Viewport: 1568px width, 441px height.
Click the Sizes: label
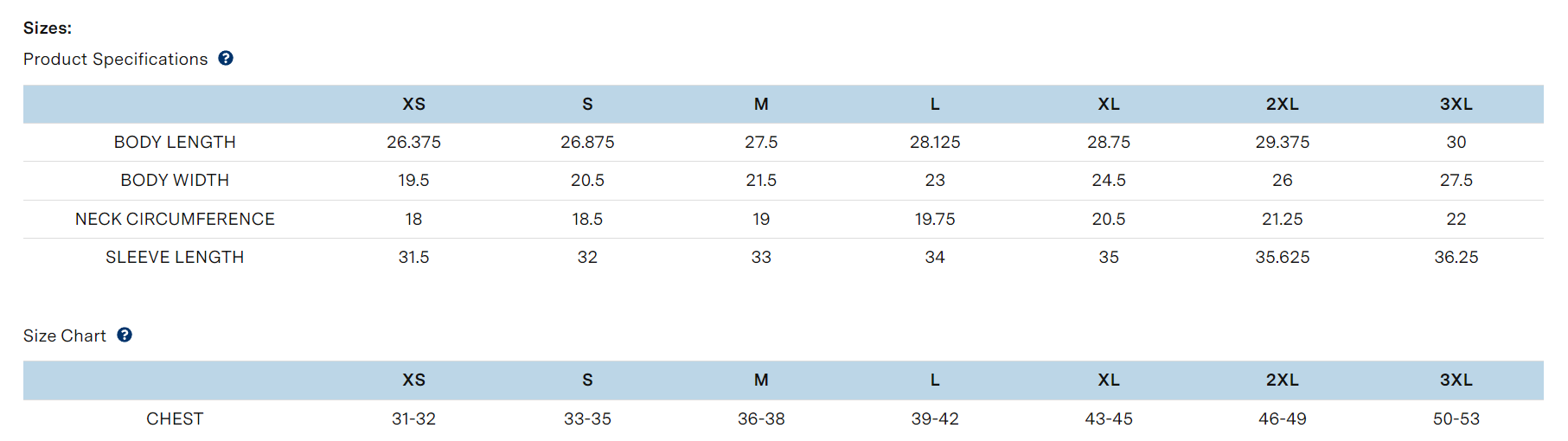[x=48, y=28]
